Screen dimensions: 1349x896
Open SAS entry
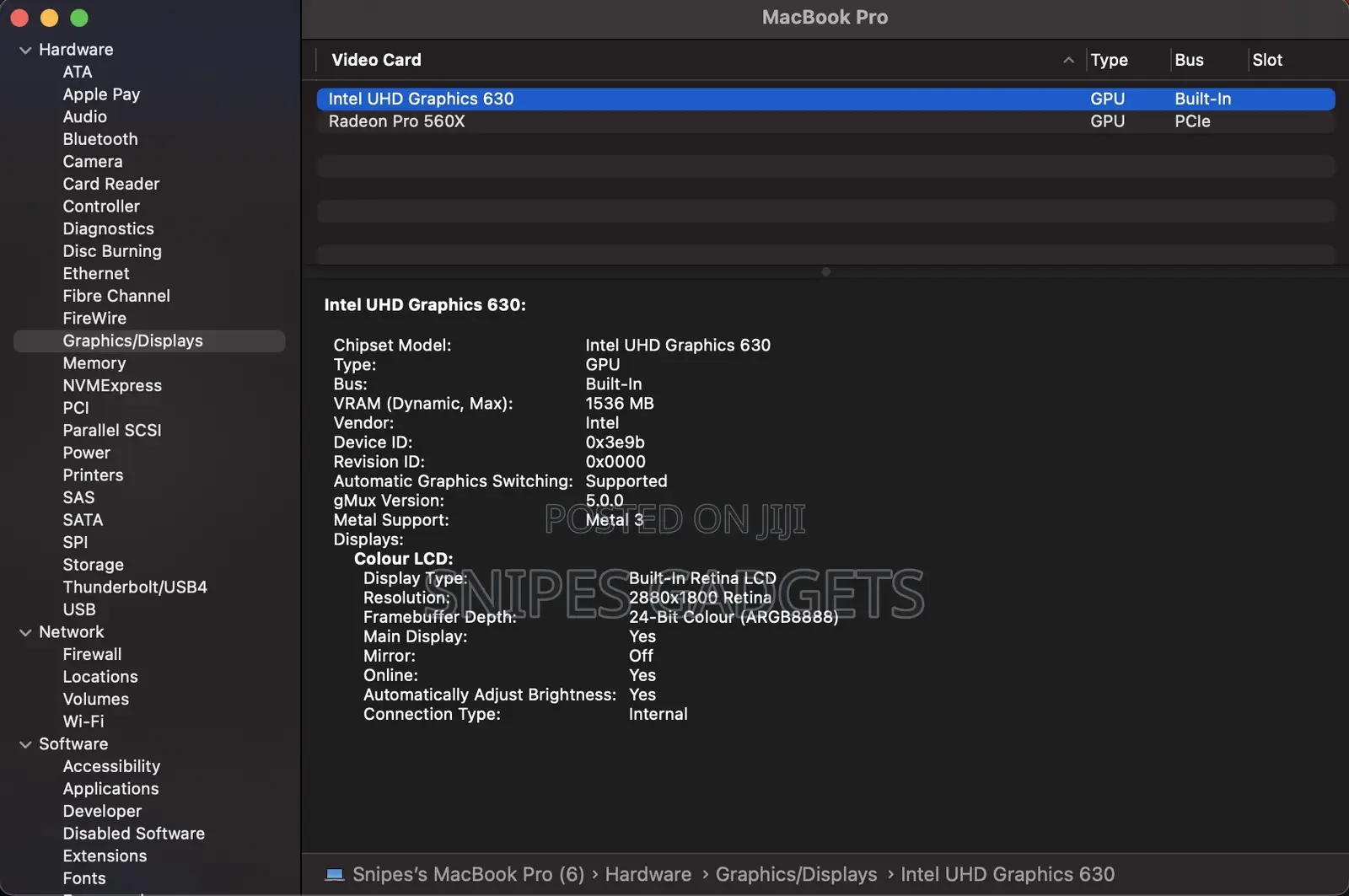(x=78, y=498)
